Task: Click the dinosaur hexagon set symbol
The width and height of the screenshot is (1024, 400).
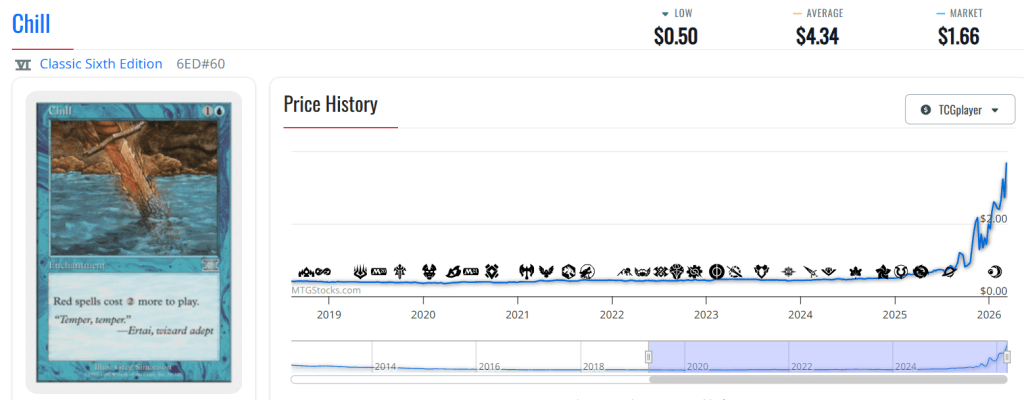Action: coord(567,271)
